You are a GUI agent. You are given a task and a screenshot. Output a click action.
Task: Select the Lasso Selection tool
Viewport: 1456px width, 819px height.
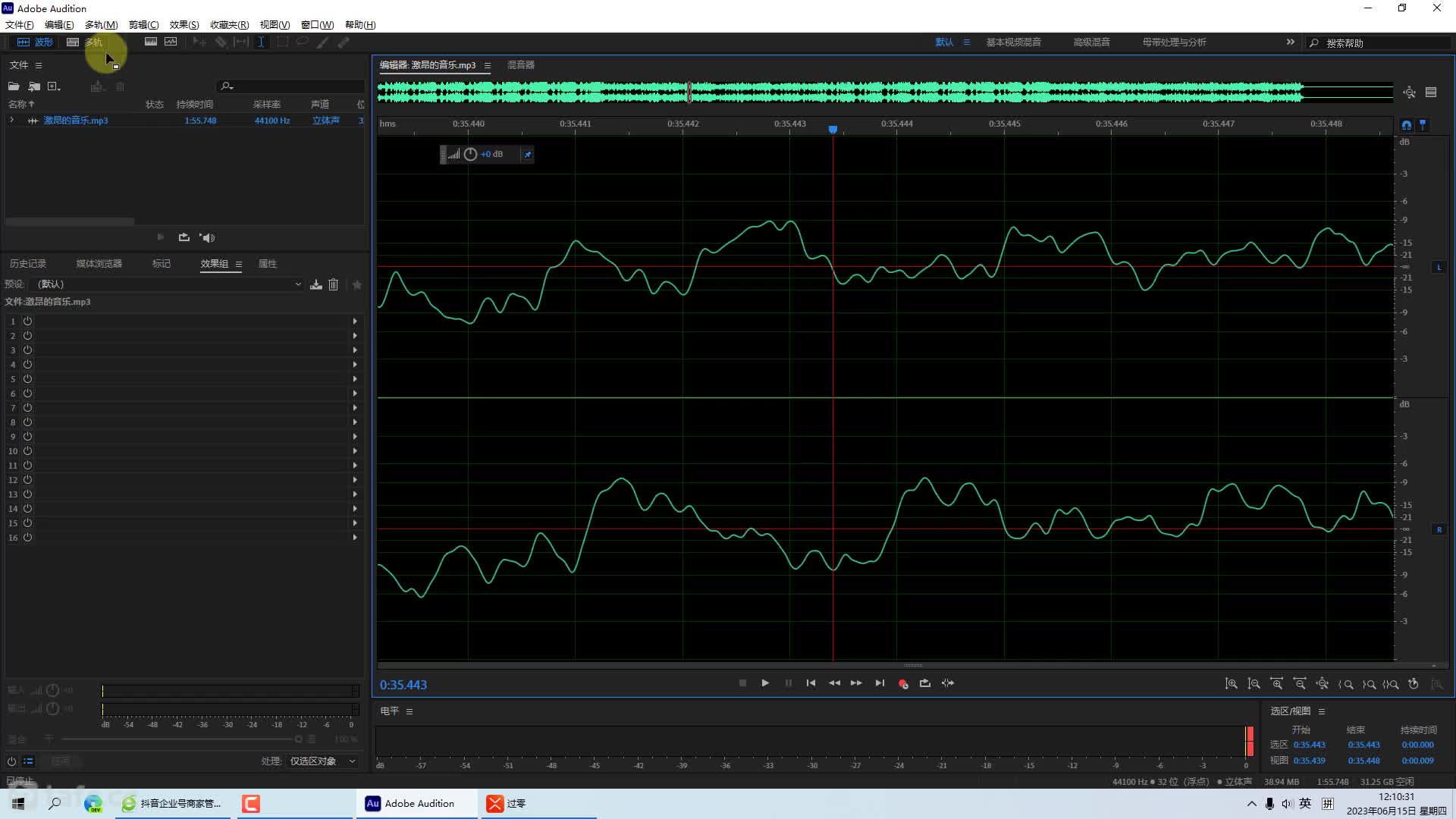click(302, 42)
